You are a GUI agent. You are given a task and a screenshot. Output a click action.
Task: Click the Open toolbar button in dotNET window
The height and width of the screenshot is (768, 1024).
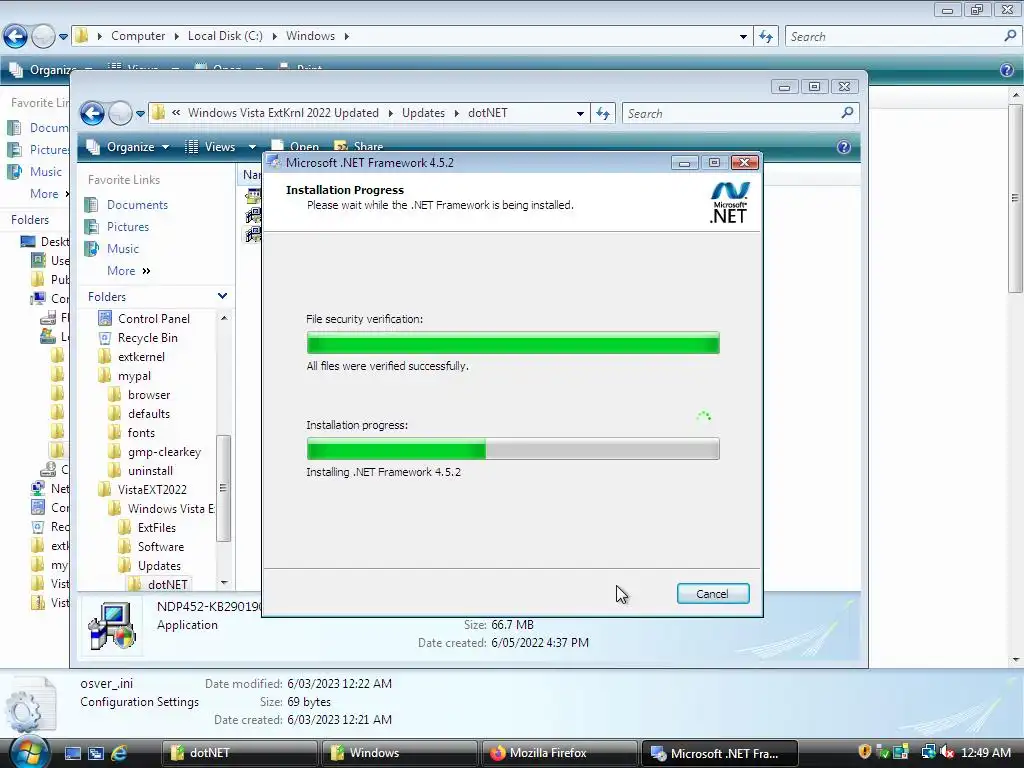296,147
